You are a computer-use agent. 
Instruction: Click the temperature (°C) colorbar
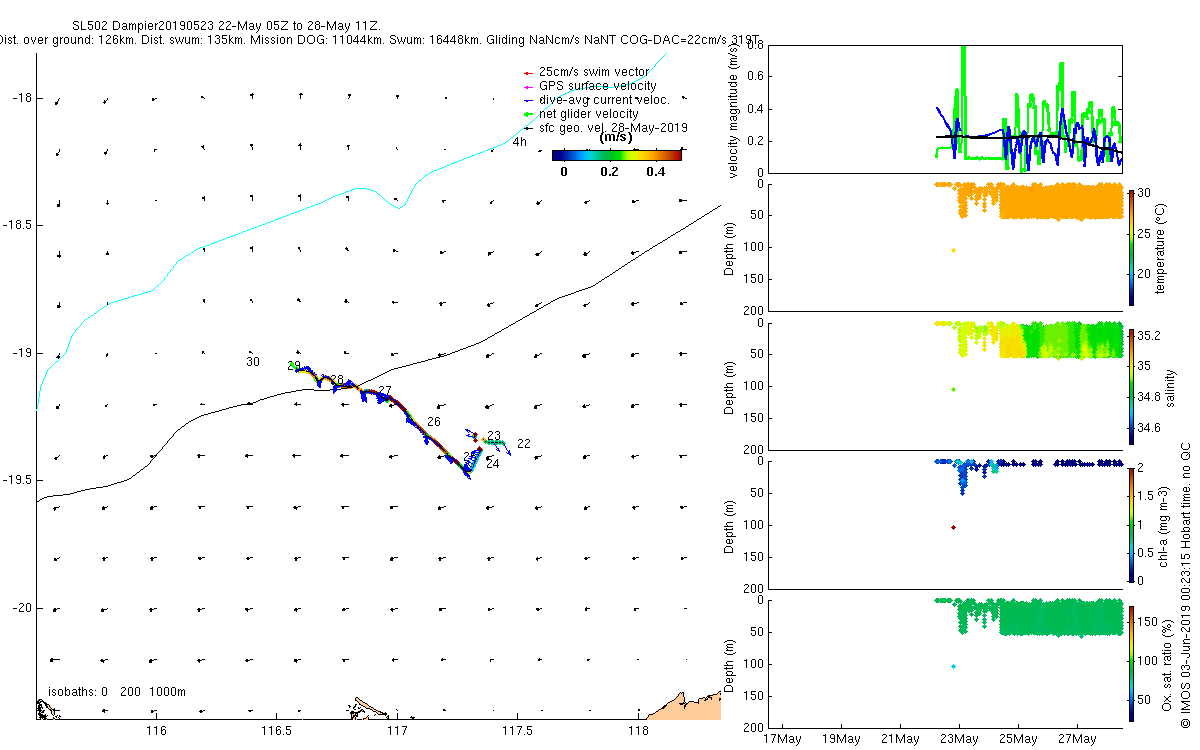[x=1131, y=247]
